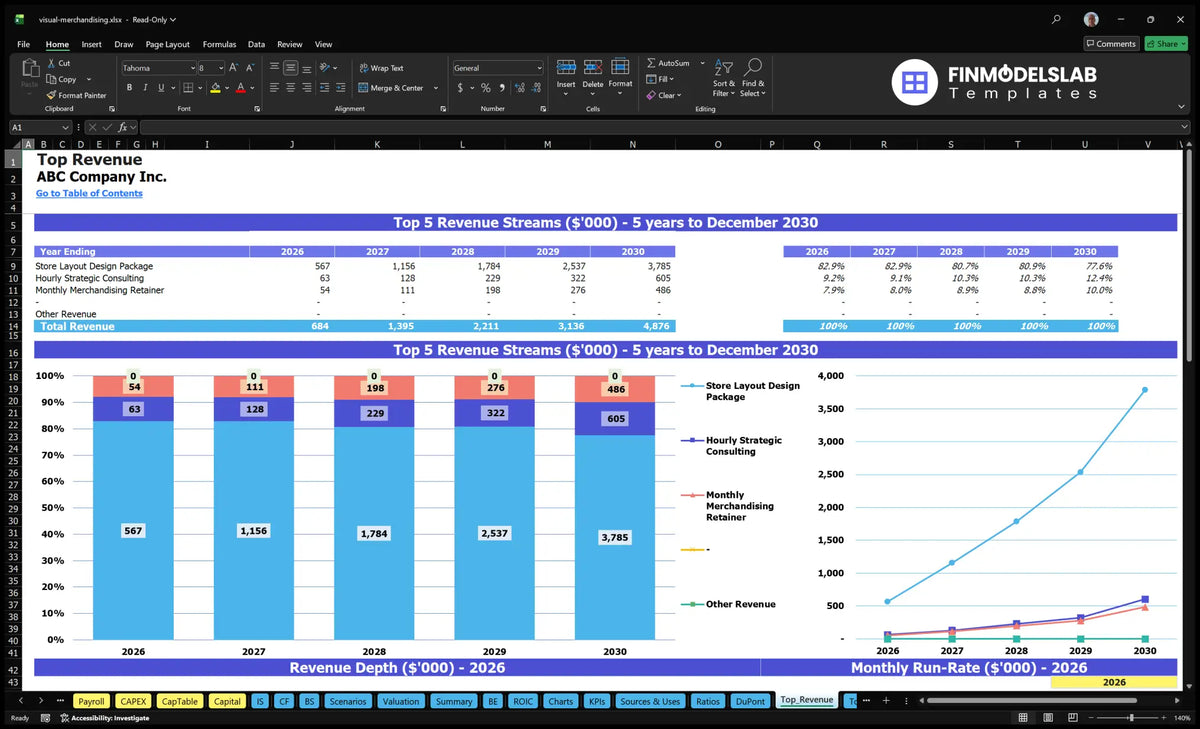
Task: Toggle Align Right horizontal alignment
Action: (x=307, y=88)
